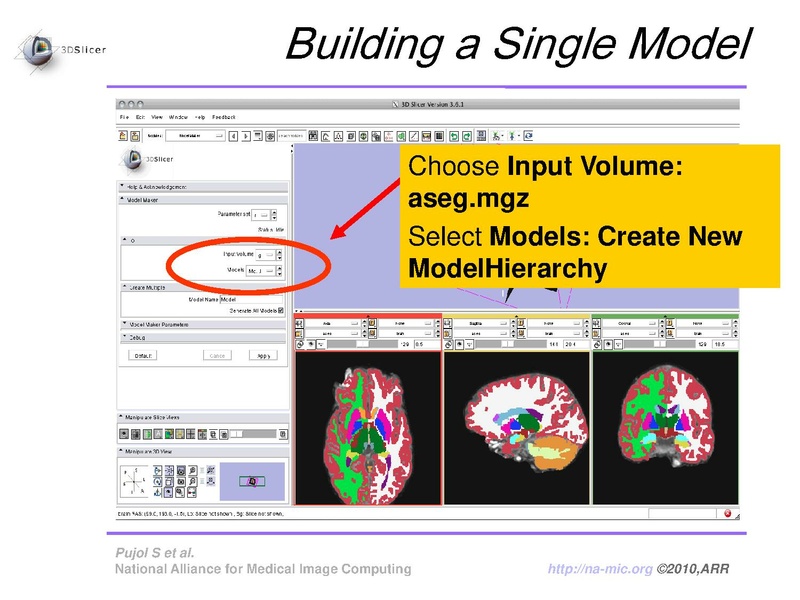The width and height of the screenshot is (800, 600).
Task: Click the layout chooser toolbar icon
Action: [x=481, y=136]
